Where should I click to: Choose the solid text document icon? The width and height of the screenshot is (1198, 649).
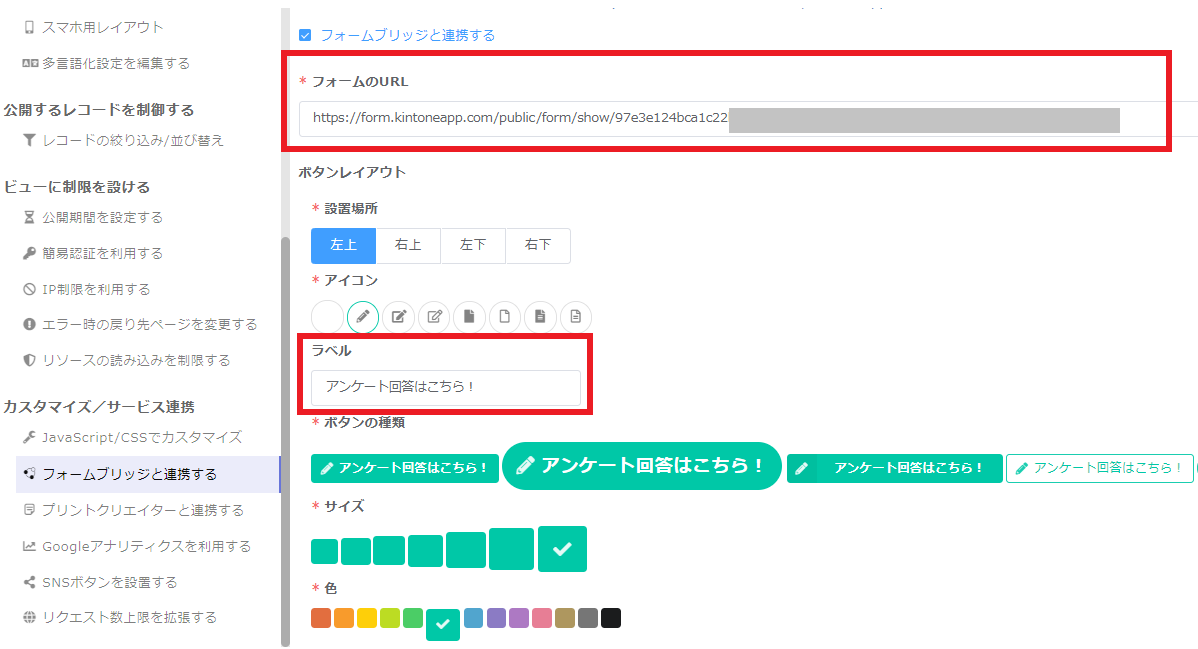[x=540, y=317]
